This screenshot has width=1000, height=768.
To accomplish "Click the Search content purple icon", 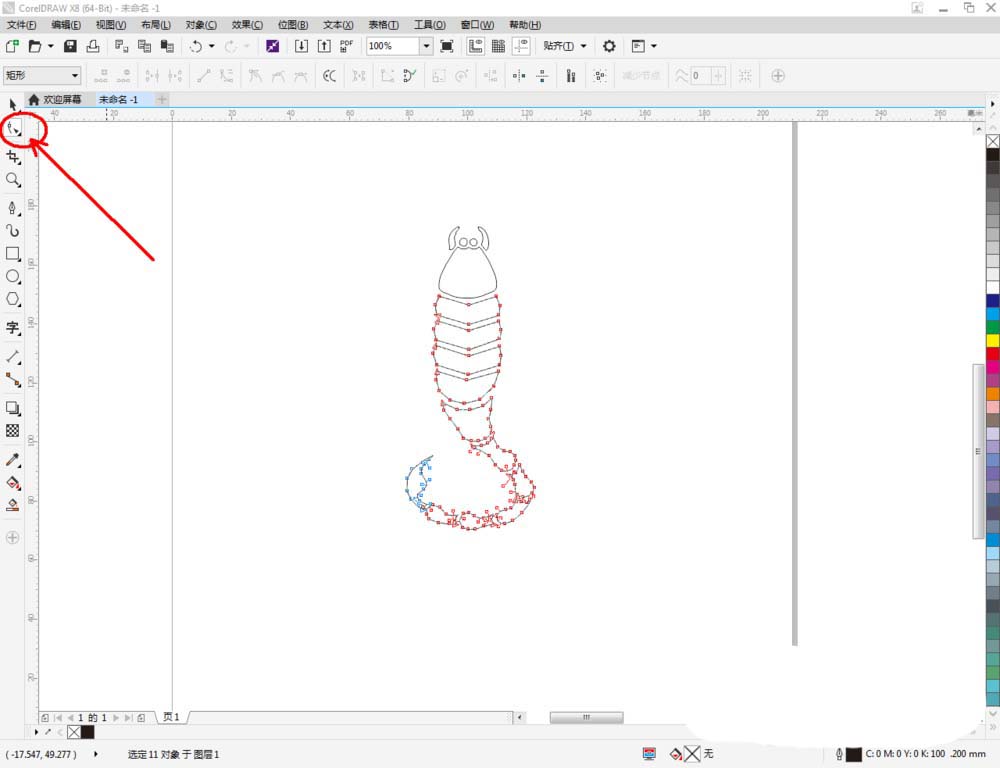I will (272, 46).
